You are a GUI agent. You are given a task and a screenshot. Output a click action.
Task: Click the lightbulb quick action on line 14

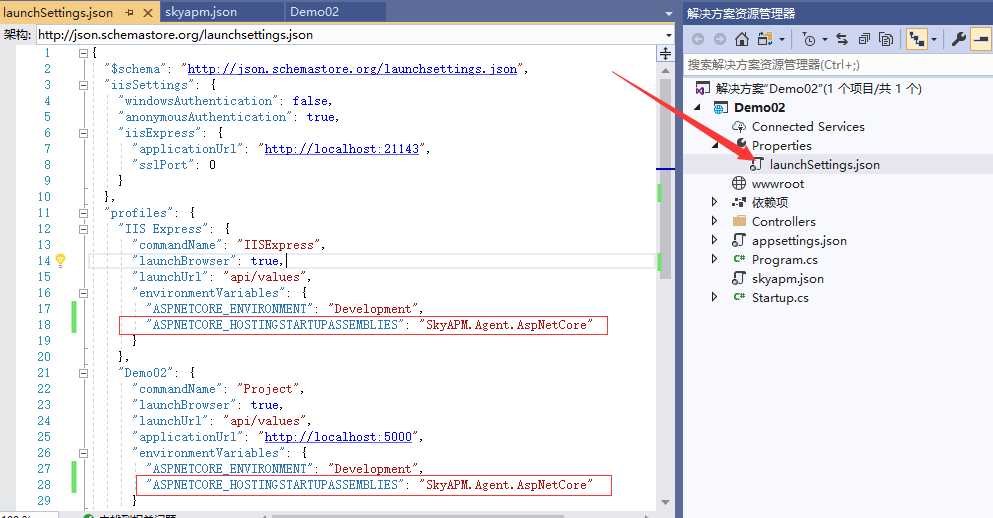[61, 260]
